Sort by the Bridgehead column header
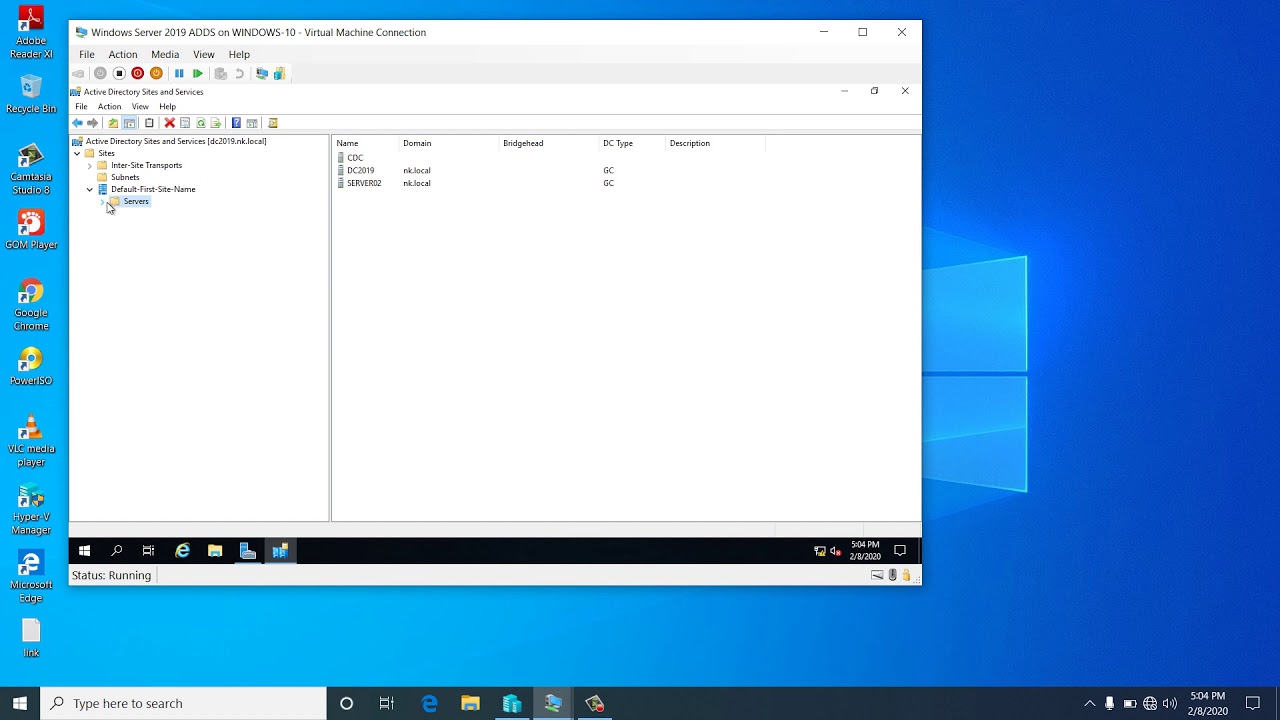Screen dimensions: 1280x720 click(549, 144)
